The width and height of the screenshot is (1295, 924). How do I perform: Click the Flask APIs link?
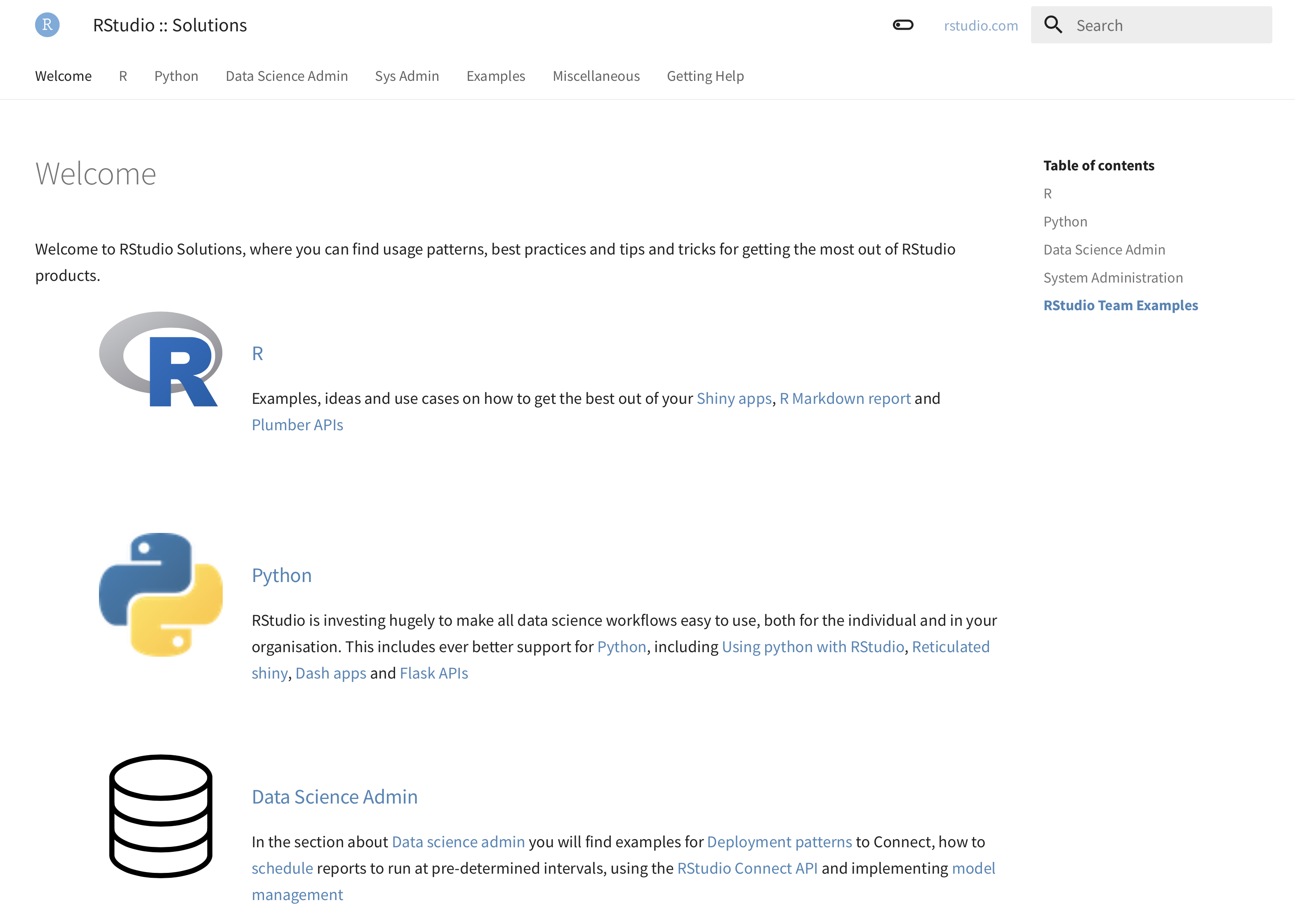point(434,673)
